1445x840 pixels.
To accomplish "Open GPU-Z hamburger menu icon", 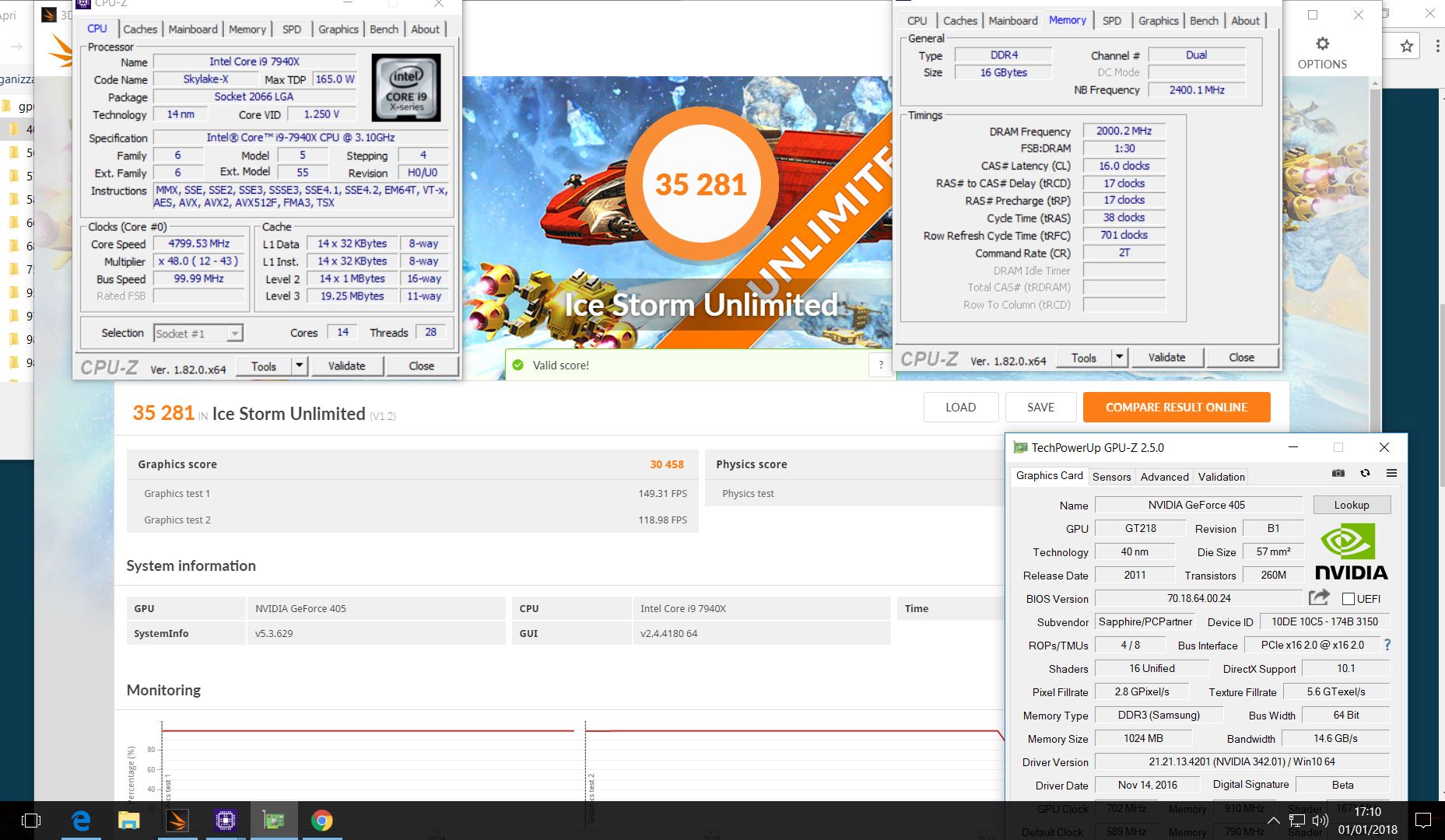I will pyautogui.click(x=1391, y=473).
